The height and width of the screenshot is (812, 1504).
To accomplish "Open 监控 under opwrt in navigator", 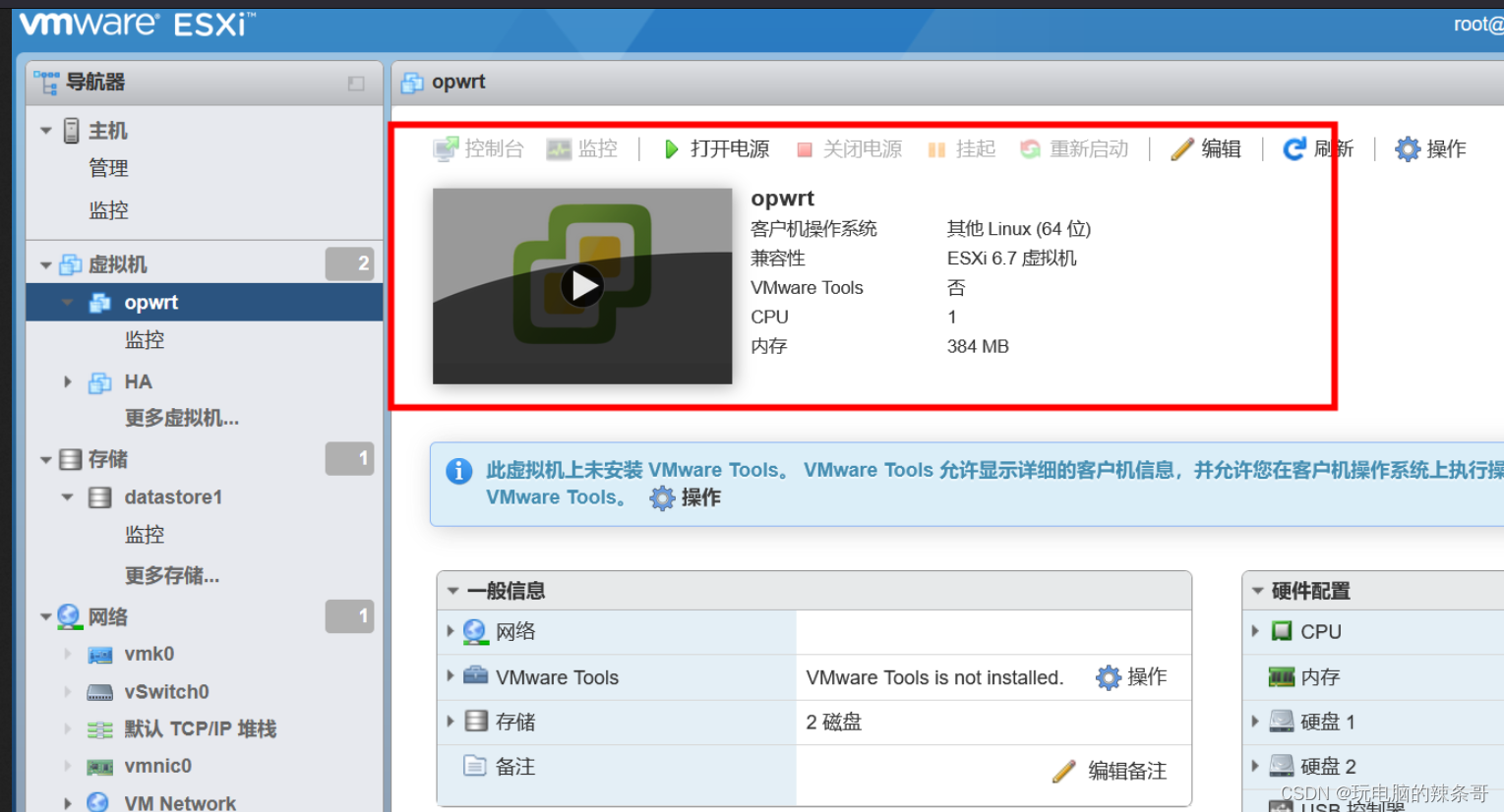I will tap(145, 340).
